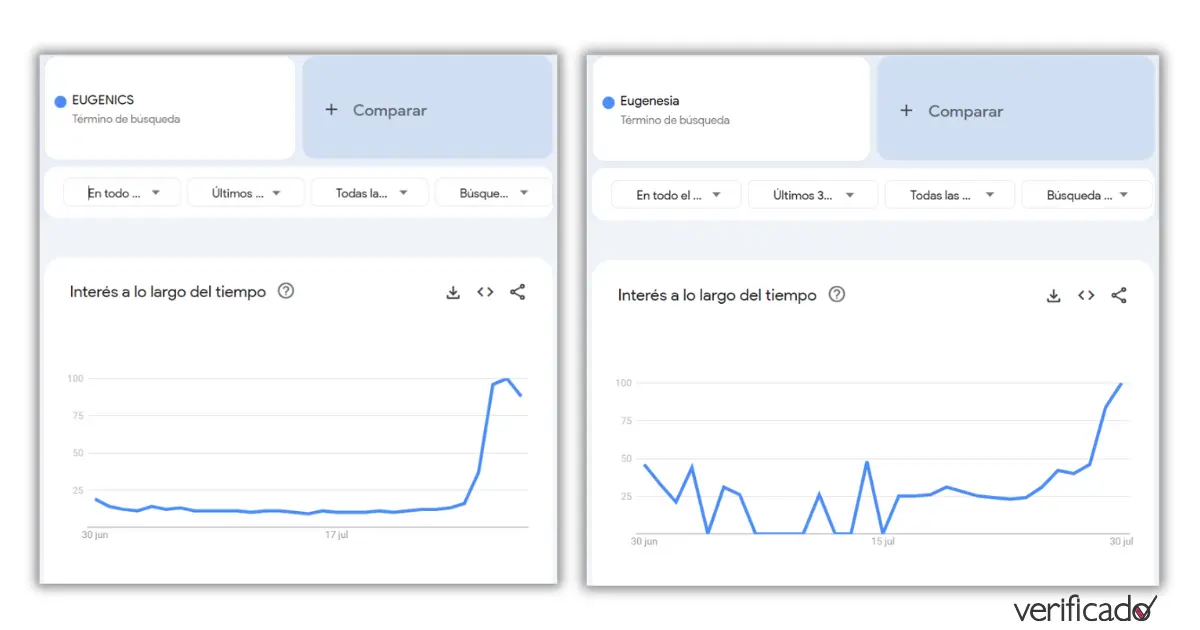Expand the 'Últimos ...' time range dropdown on left
Image resolution: width=1200 pixels, height=630 pixels.
tap(246, 193)
